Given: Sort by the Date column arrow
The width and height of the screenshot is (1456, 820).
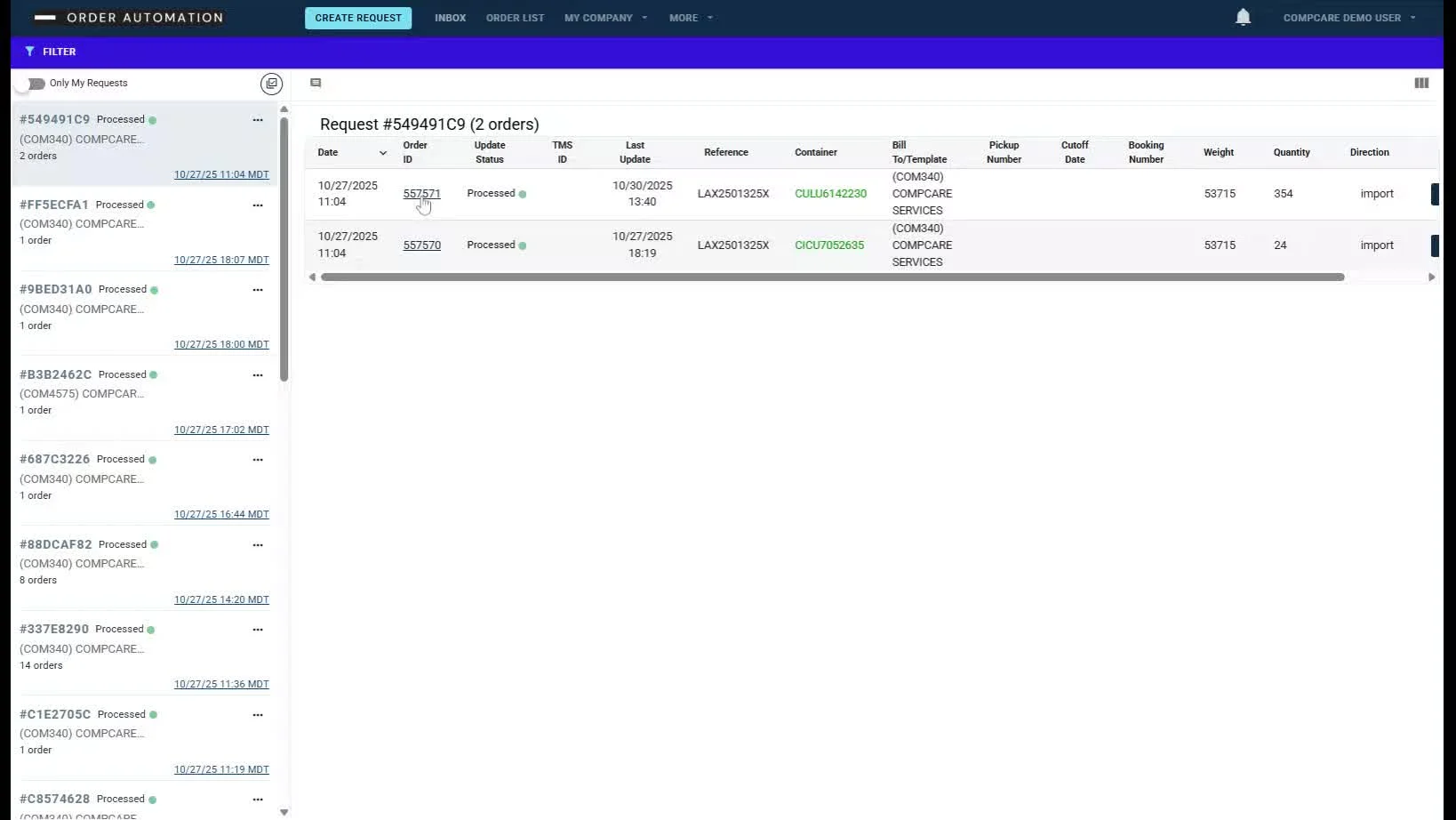Looking at the screenshot, I should coord(383,153).
